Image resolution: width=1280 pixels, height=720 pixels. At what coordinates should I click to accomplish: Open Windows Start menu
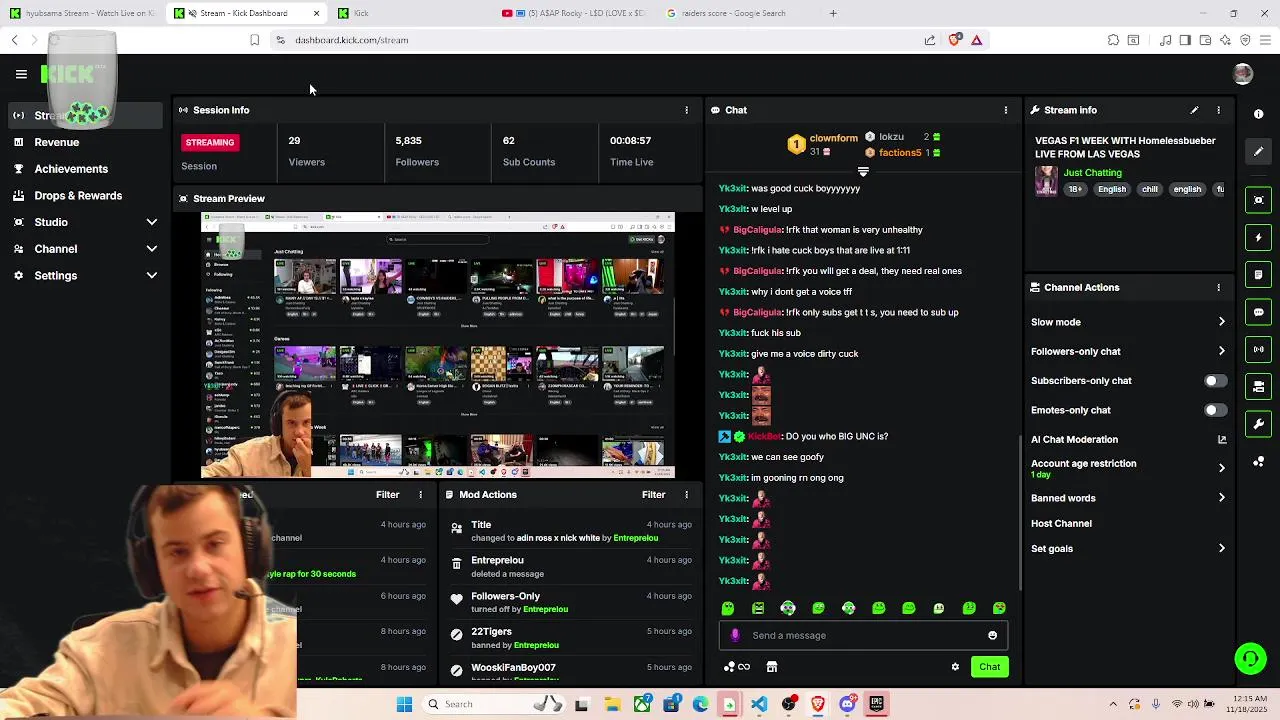[404, 704]
